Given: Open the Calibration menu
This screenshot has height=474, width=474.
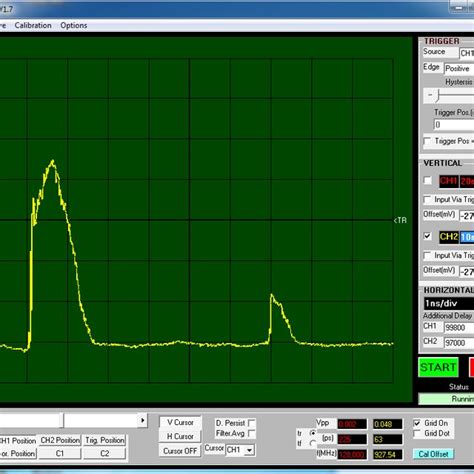Looking at the screenshot, I should [33, 25].
